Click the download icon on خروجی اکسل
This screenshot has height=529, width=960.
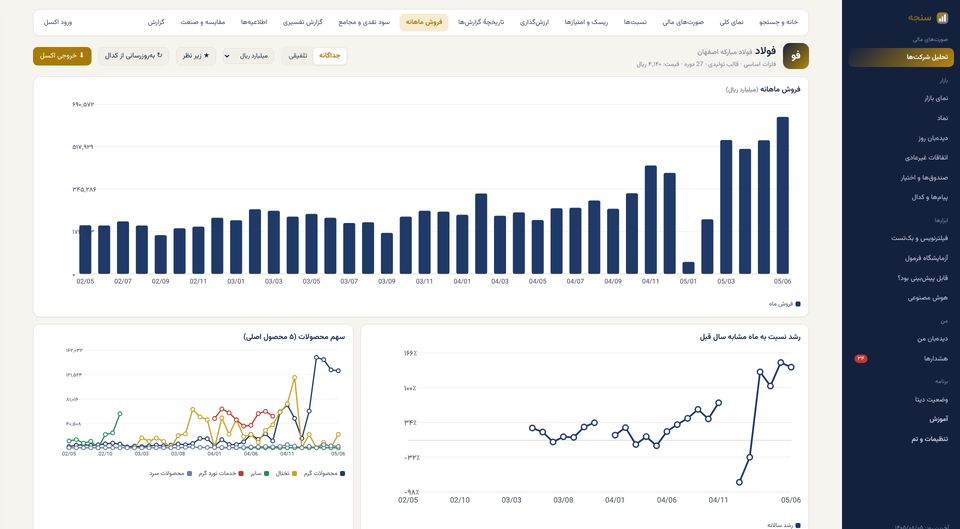point(82,56)
